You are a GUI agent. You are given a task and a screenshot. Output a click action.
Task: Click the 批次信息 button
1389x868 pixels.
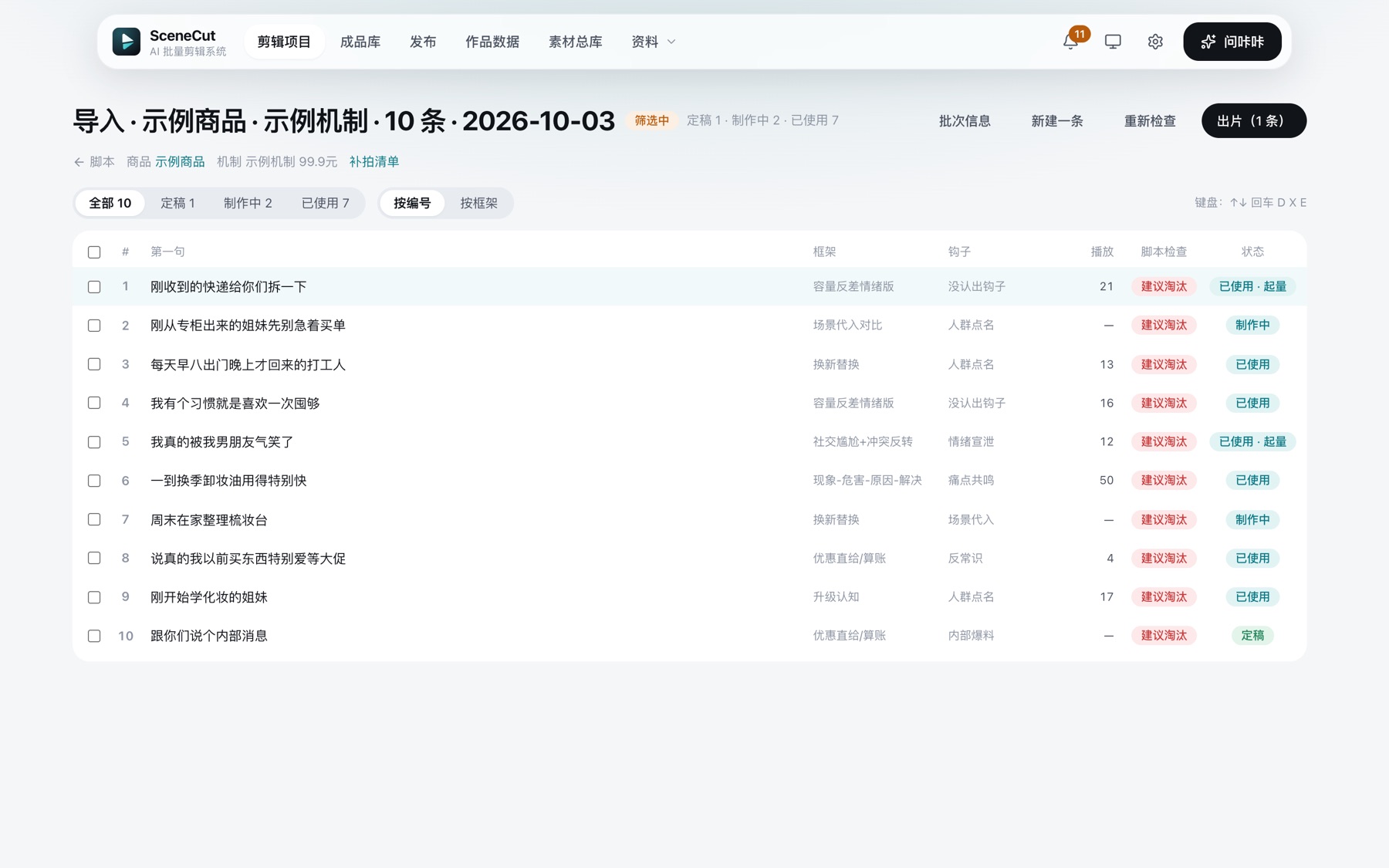click(965, 121)
